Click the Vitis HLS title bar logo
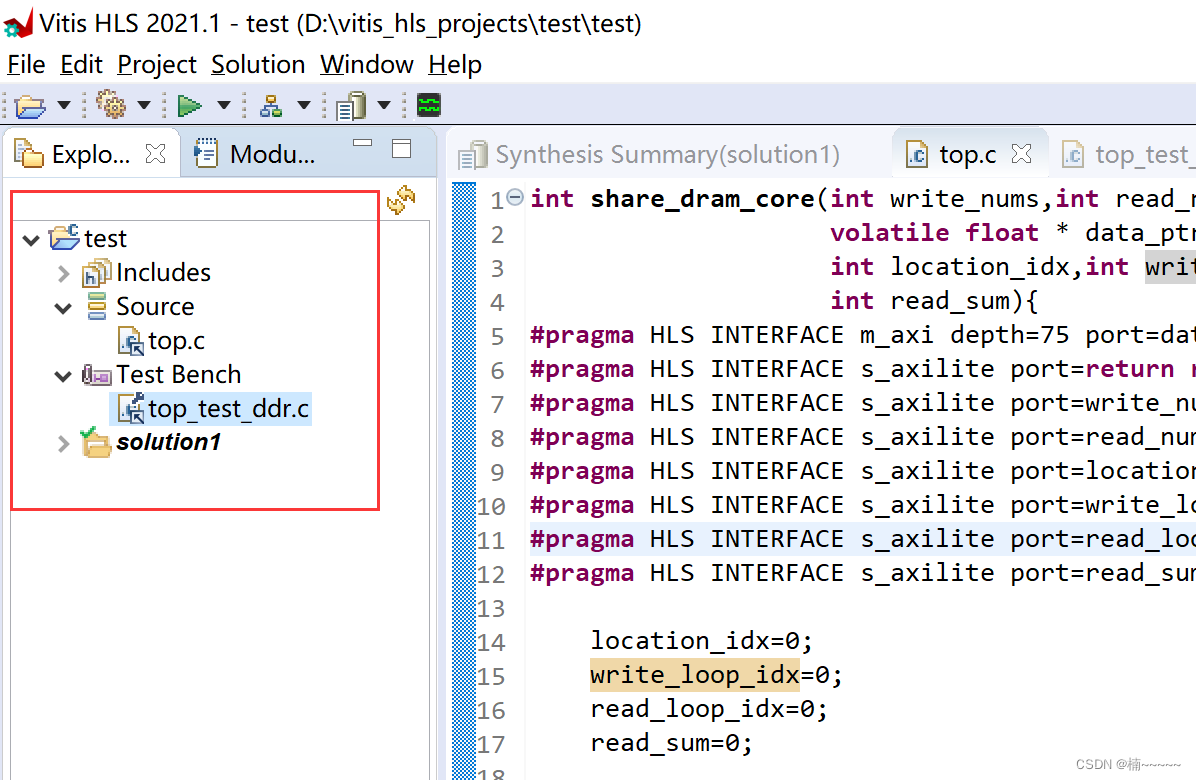 tap(18, 23)
